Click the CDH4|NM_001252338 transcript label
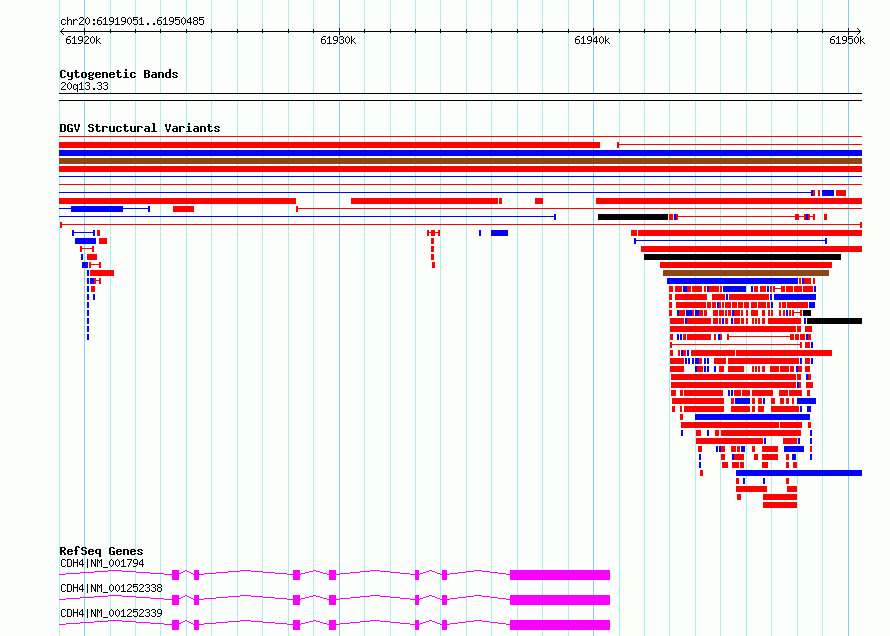This screenshot has width=890, height=636. pos(111,588)
